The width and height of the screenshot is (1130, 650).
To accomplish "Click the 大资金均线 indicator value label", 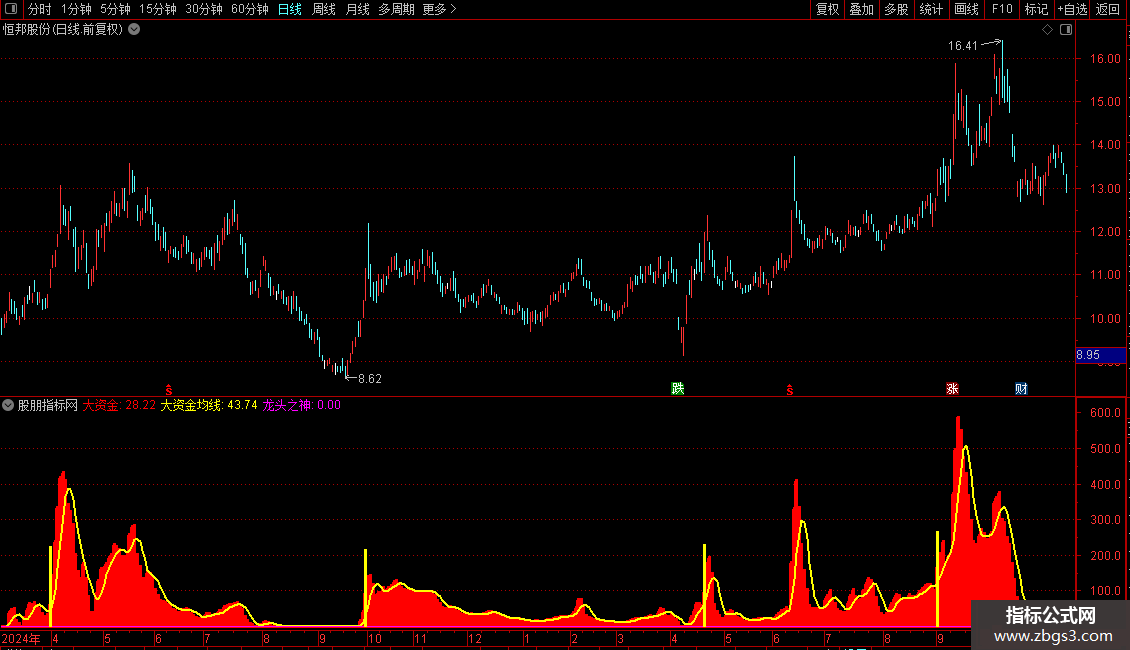I will pyautogui.click(x=209, y=405).
